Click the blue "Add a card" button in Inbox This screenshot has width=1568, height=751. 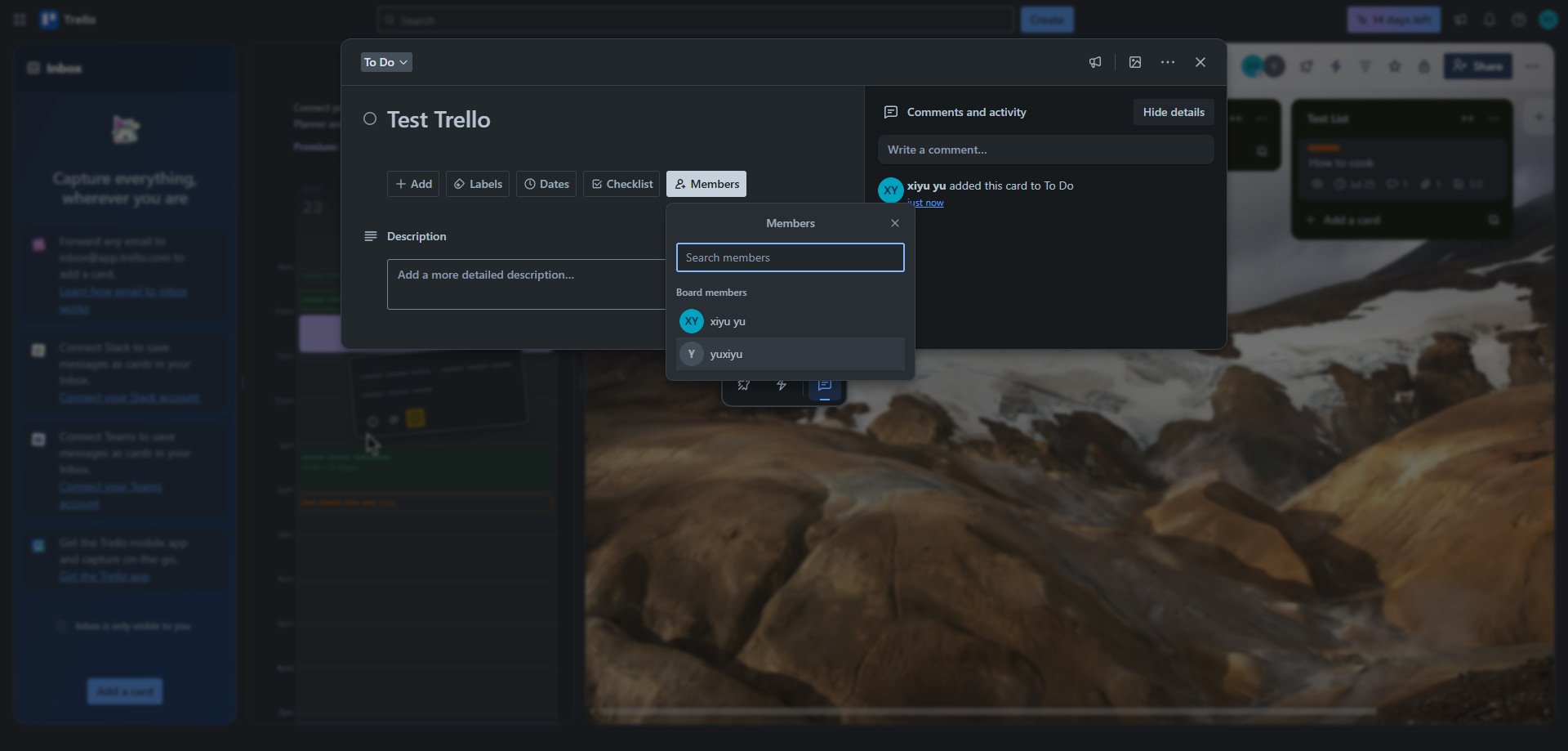click(125, 691)
